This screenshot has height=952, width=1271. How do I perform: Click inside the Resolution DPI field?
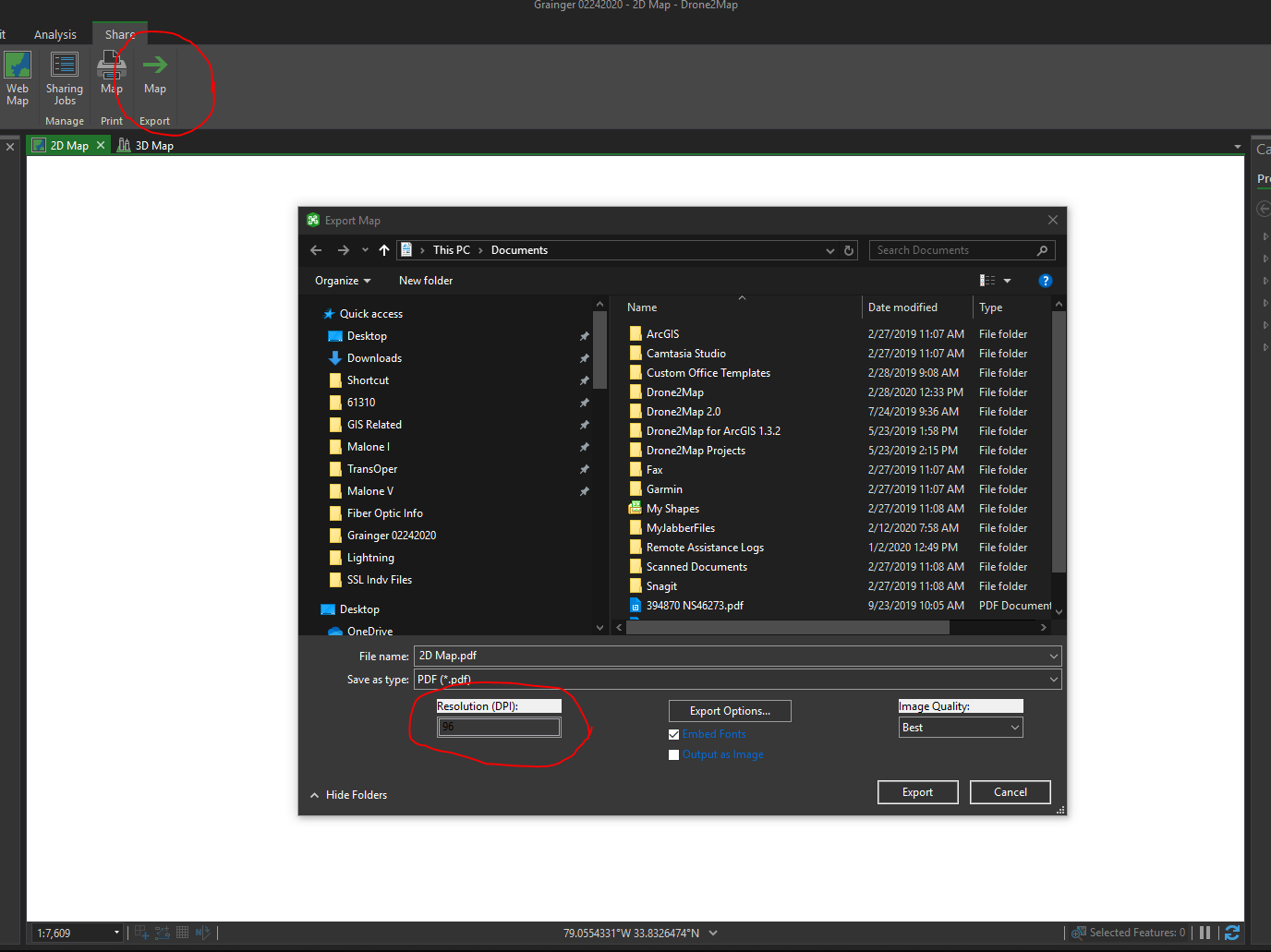pyautogui.click(x=499, y=727)
